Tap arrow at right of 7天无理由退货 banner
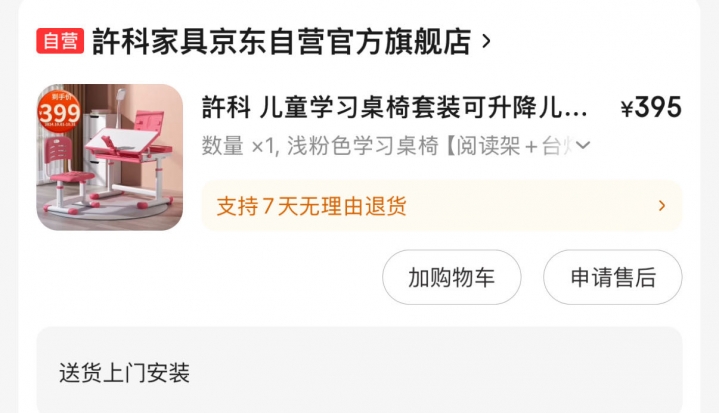This screenshot has width=719, height=413. [662, 205]
